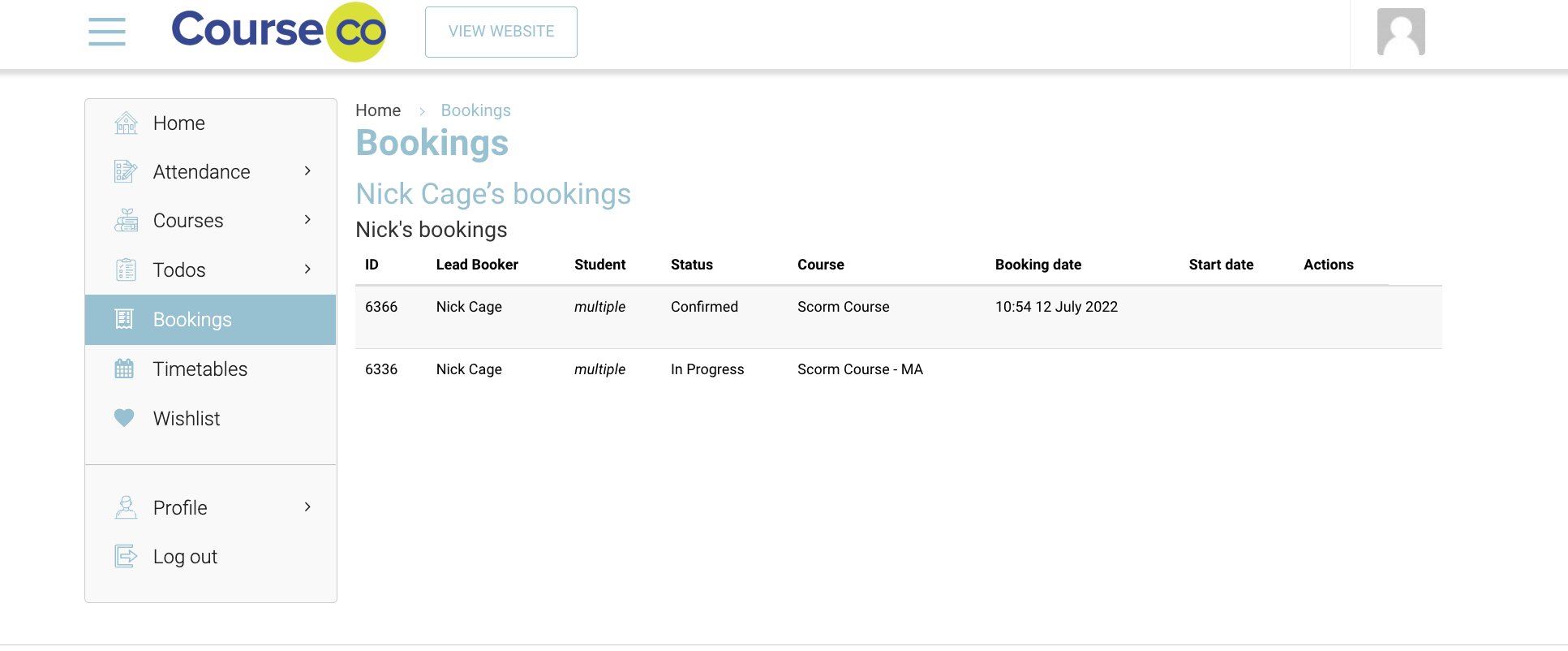The height and width of the screenshot is (651, 1568).
Task: Open the user avatar profile picture
Action: pos(1400,32)
